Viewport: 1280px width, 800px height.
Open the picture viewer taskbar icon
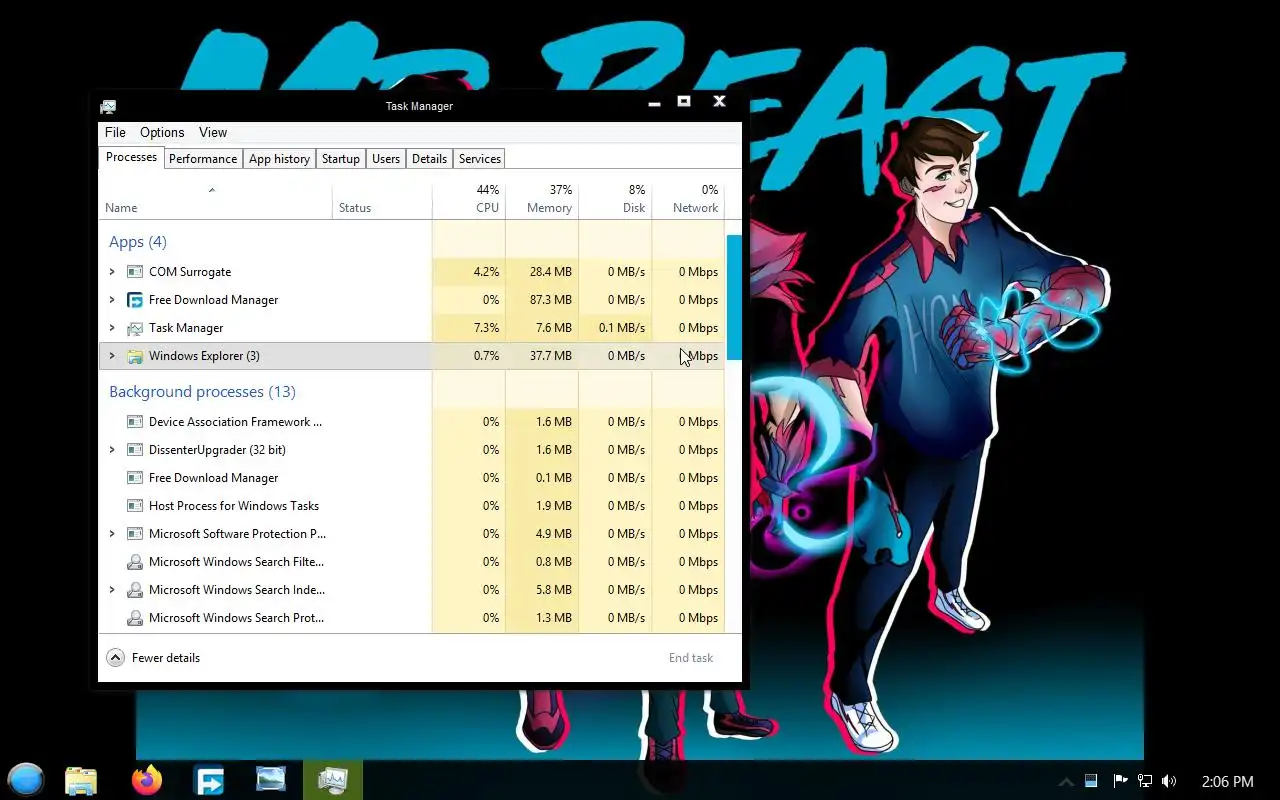click(x=271, y=779)
